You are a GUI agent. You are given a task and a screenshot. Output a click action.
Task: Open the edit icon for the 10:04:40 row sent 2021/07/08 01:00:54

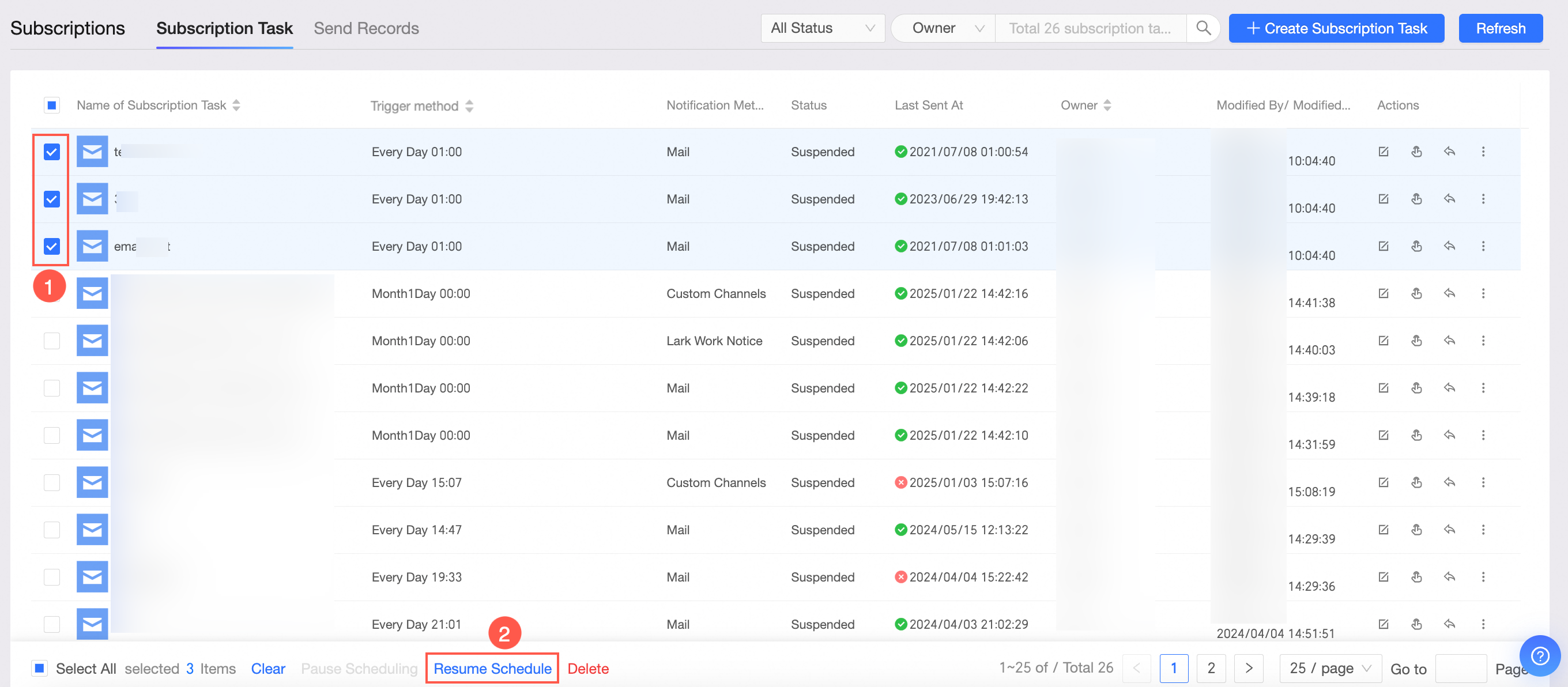click(1383, 152)
